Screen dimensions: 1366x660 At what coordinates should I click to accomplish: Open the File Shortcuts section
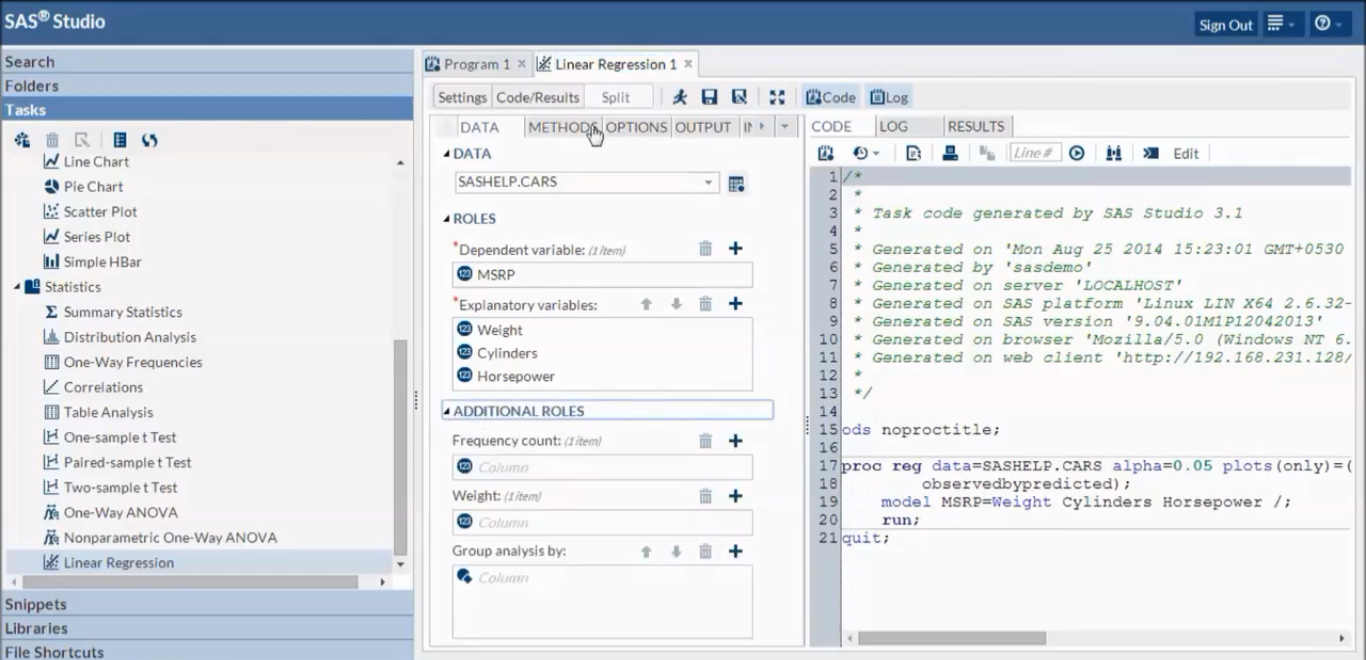pos(206,651)
